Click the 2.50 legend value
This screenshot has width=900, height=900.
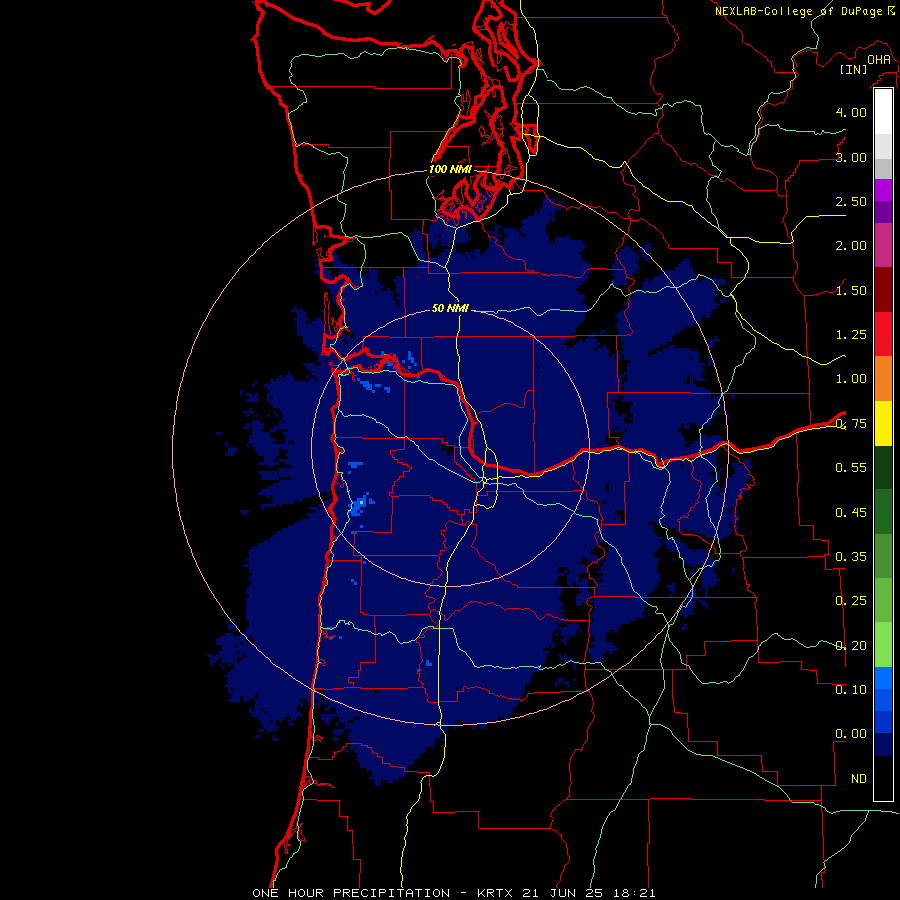pyautogui.click(x=851, y=201)
